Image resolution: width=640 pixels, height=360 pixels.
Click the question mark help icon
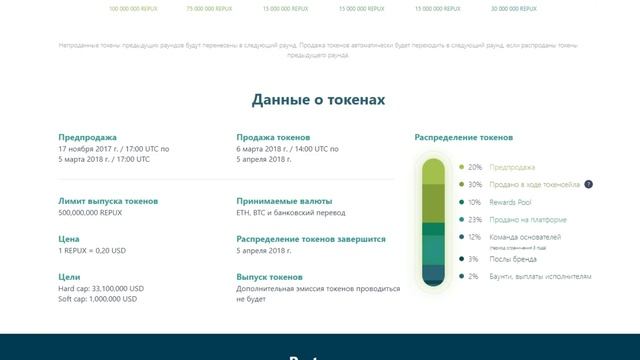[588, 184]
